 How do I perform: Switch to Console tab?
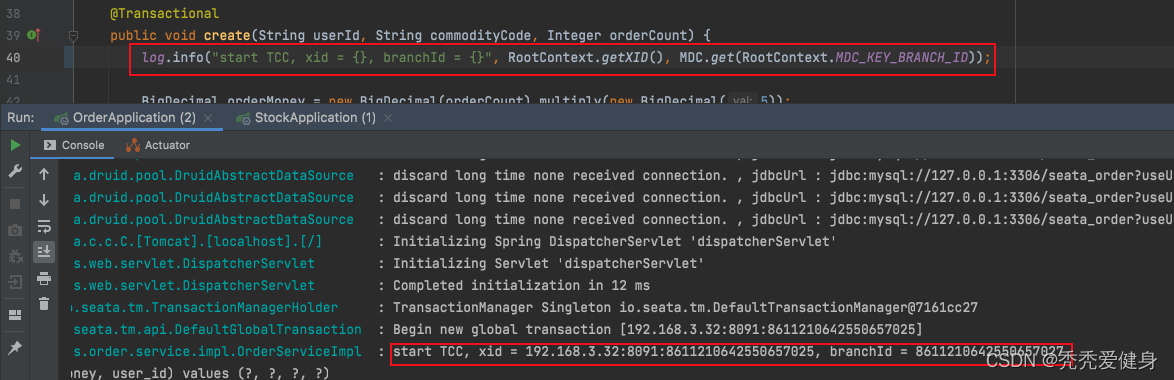(x=74, y=145)
